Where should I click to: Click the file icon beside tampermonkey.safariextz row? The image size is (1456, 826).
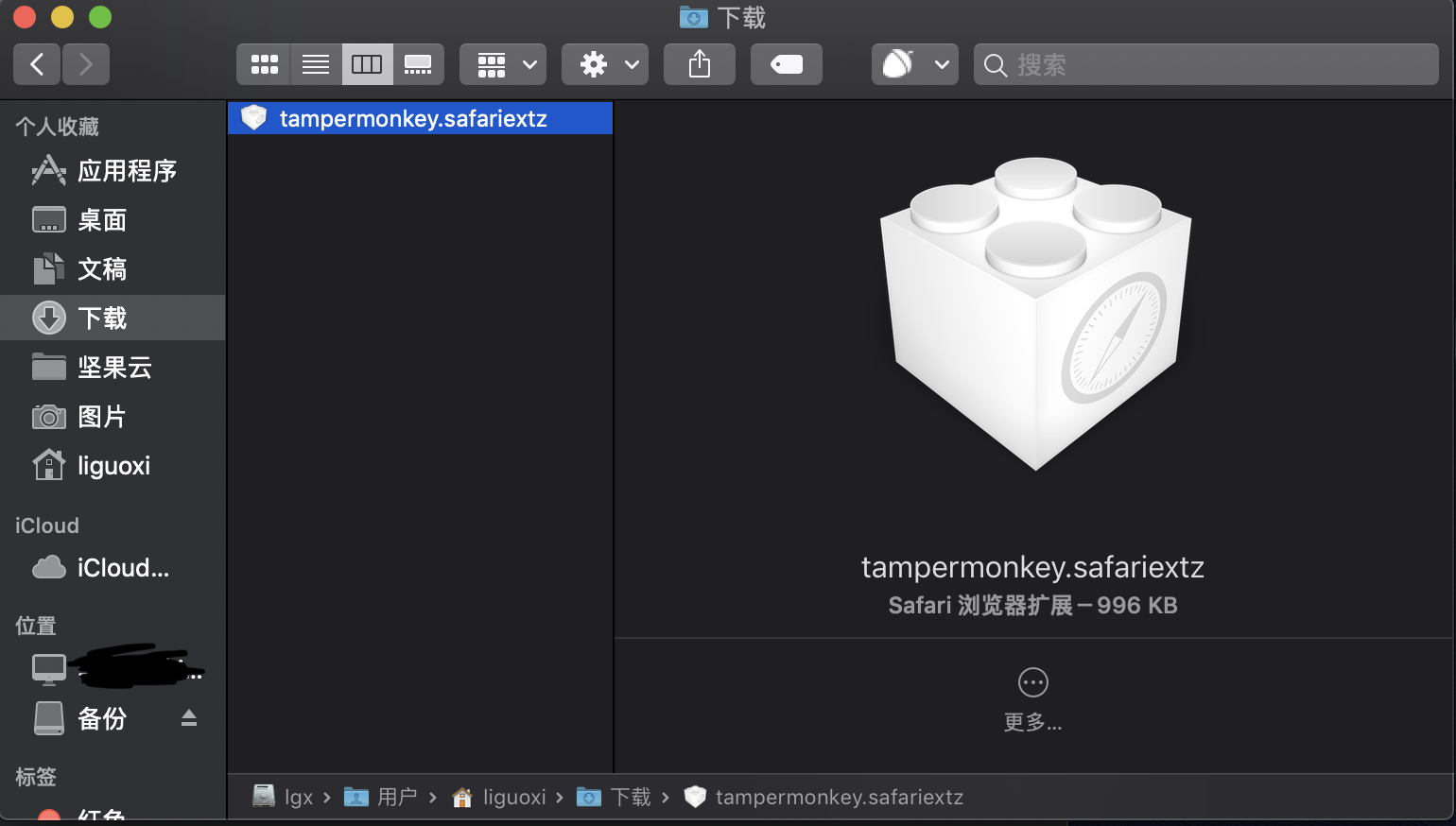[x=254, y=118]
